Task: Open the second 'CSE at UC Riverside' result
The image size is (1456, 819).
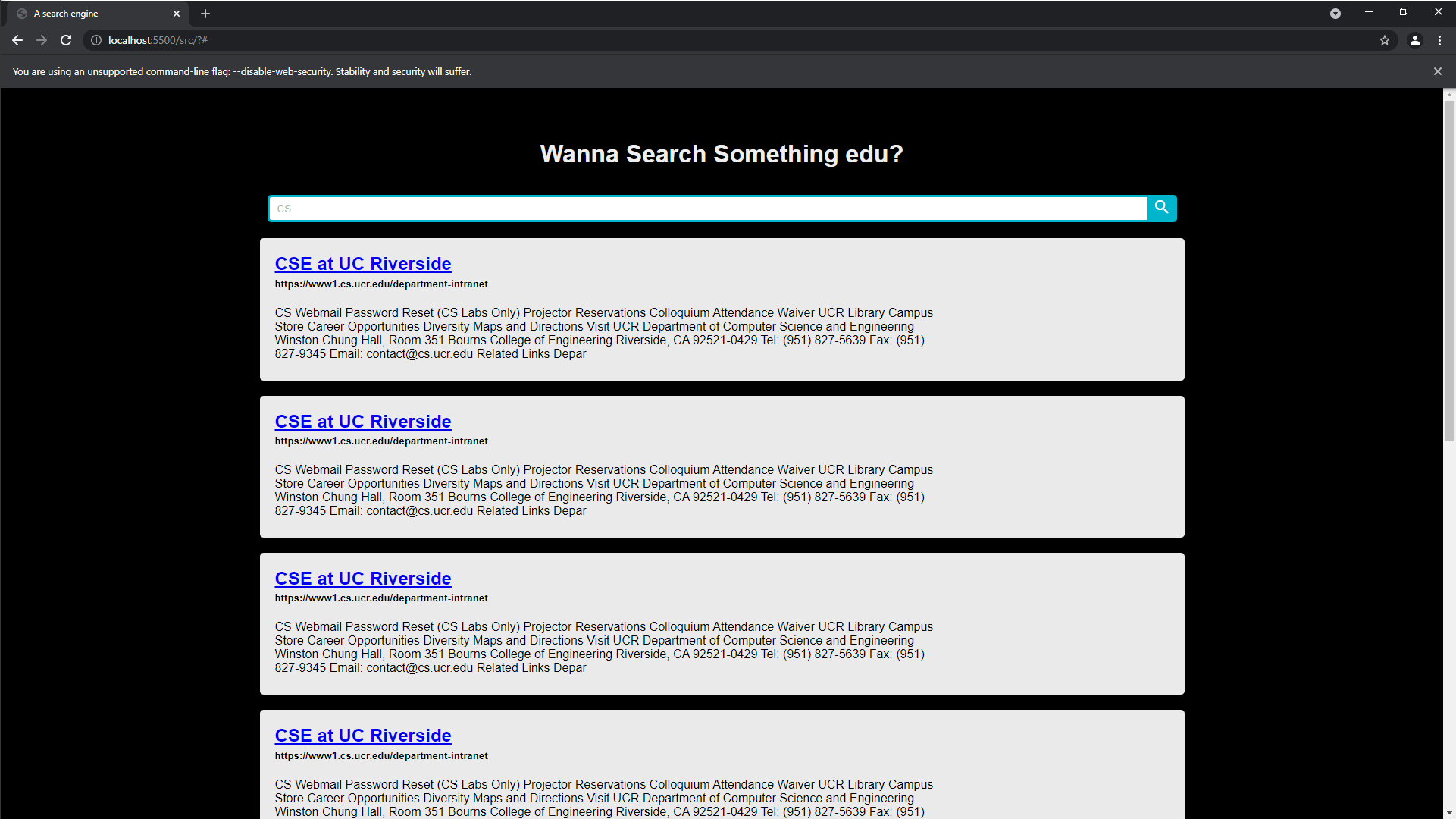Action: 362,422
